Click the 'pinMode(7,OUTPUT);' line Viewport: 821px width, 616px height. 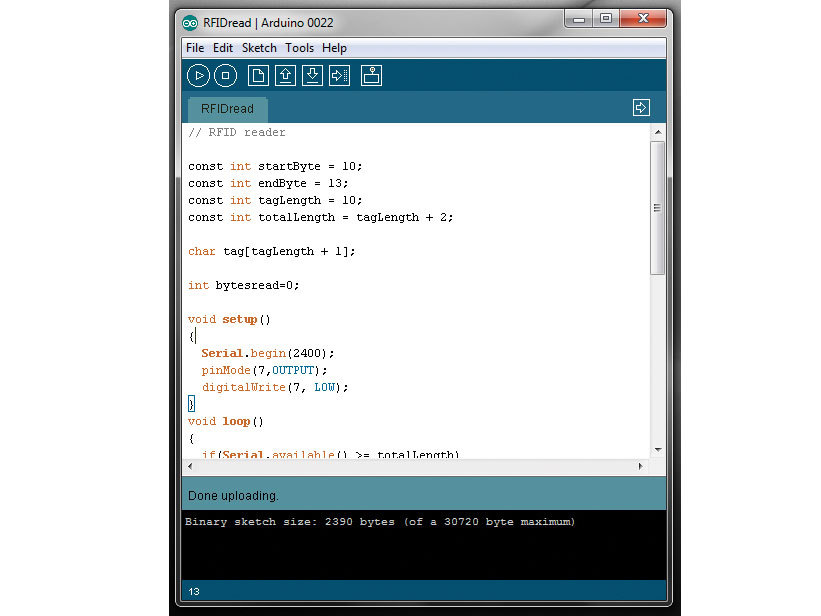click(264, 370)
